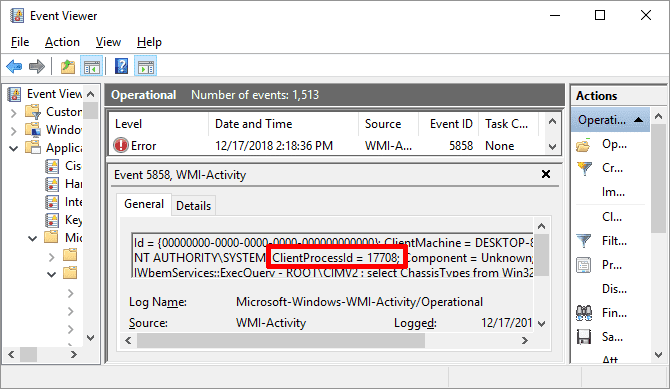The image size is (670, 389).
Task: Collapse the second subfolder under Mic...
Action: pos(51,274)
